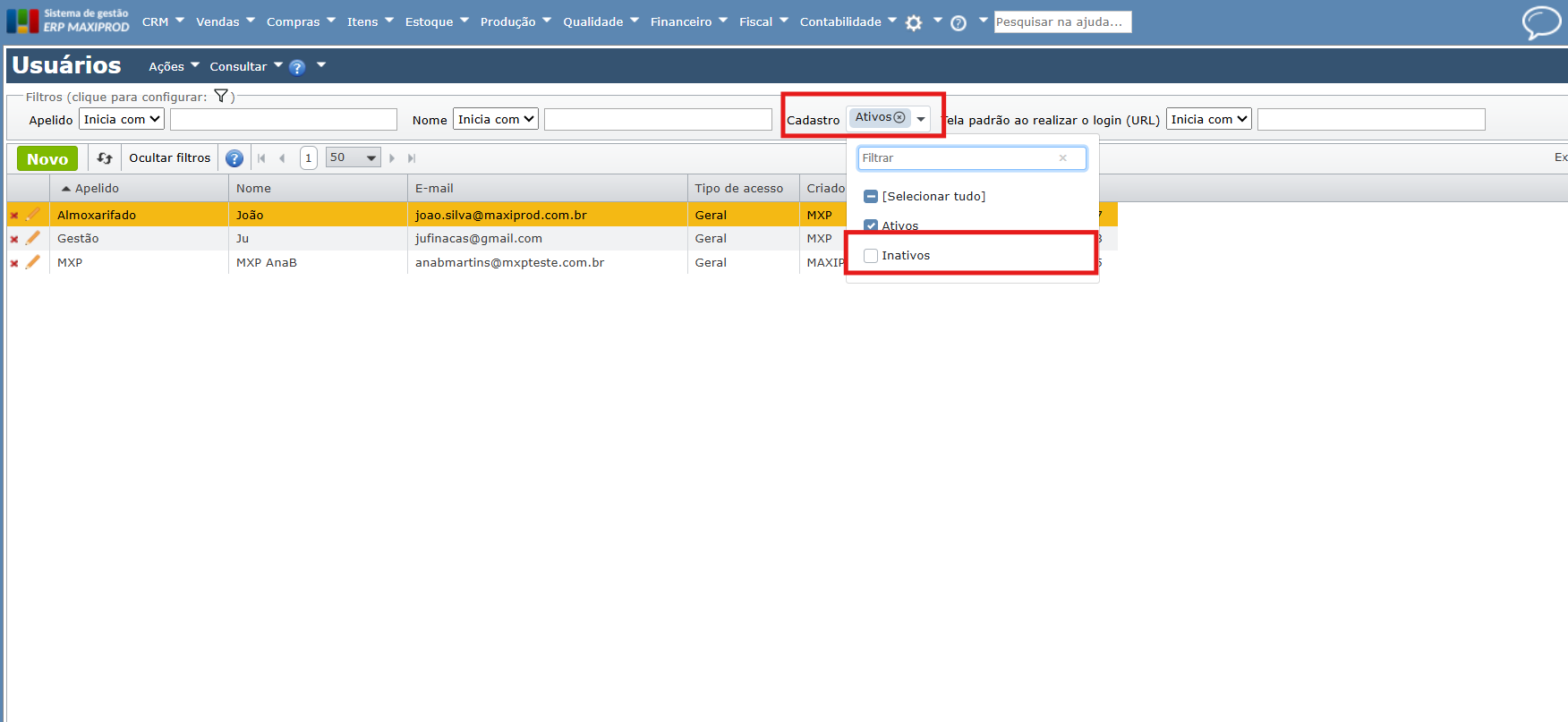Remove the Ativos filter tag

(899, 117)
